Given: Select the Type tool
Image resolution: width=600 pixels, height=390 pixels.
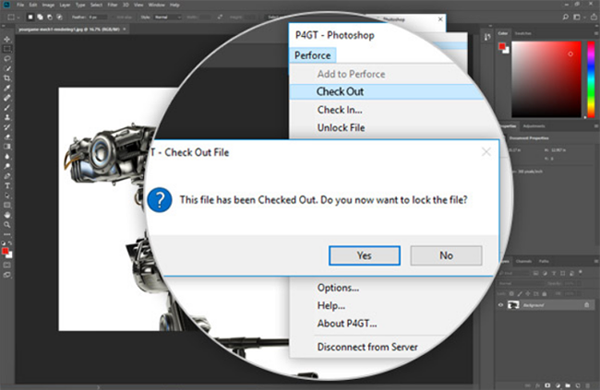Looking at the screenshot, I should pos(7,186).
